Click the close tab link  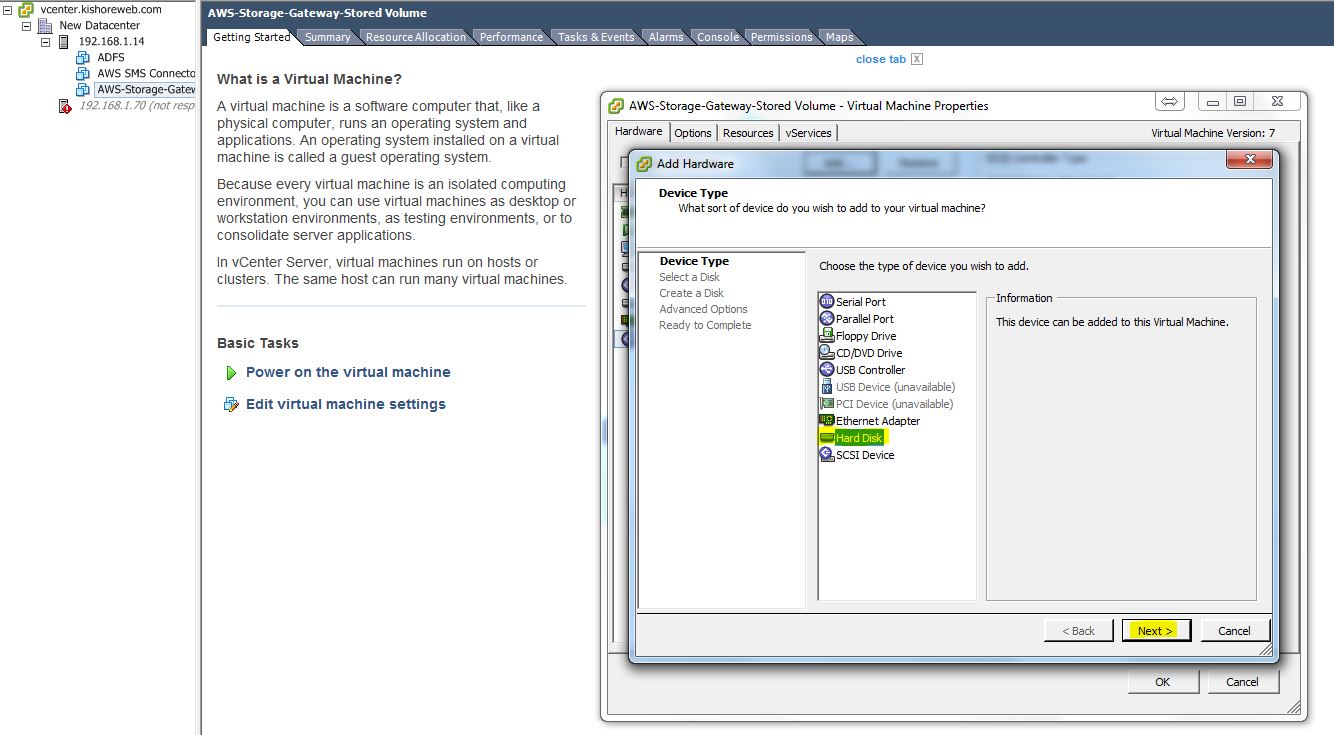pyautogui.click(x=881, y=59)
